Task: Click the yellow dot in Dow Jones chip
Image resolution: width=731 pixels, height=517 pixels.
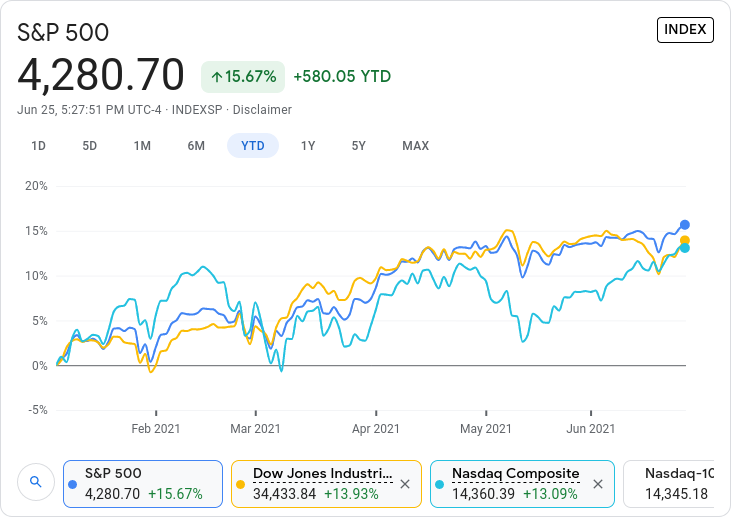Action: pos(241,485)
